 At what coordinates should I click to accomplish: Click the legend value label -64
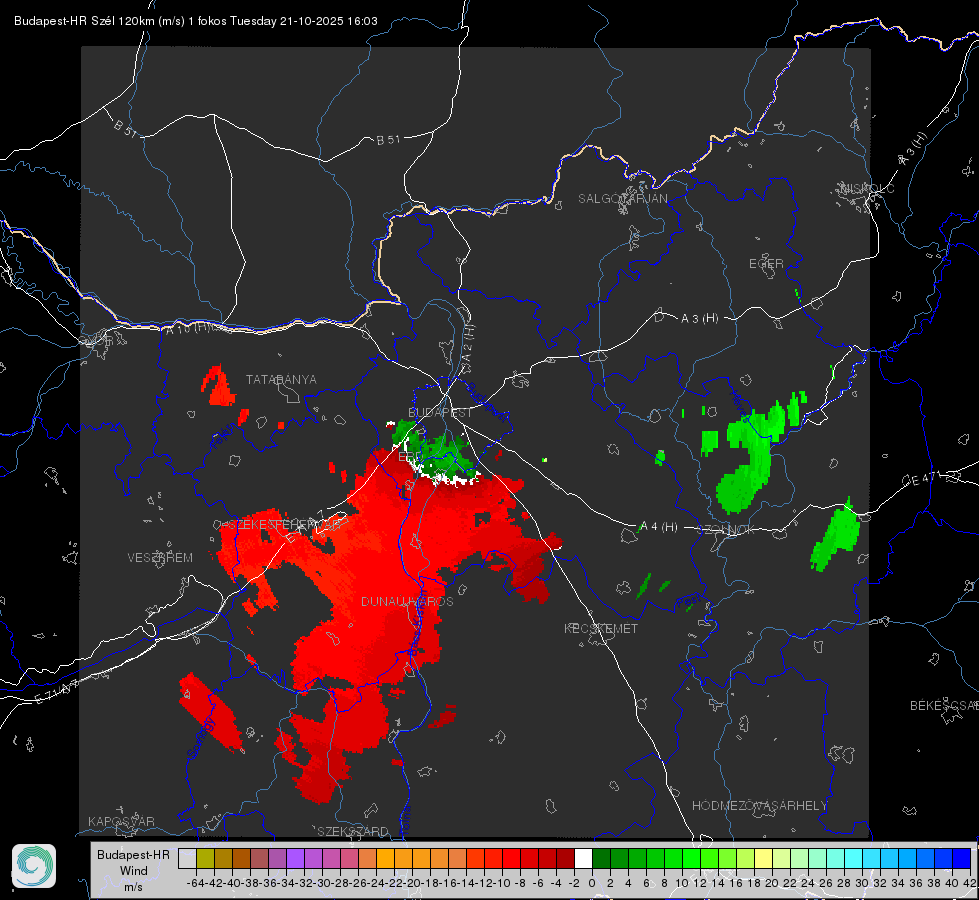point(196,883)
